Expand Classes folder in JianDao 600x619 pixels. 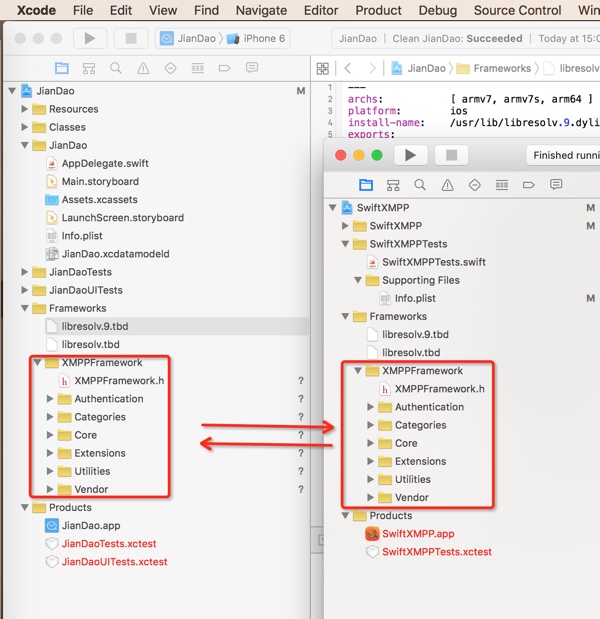(24, 127)
